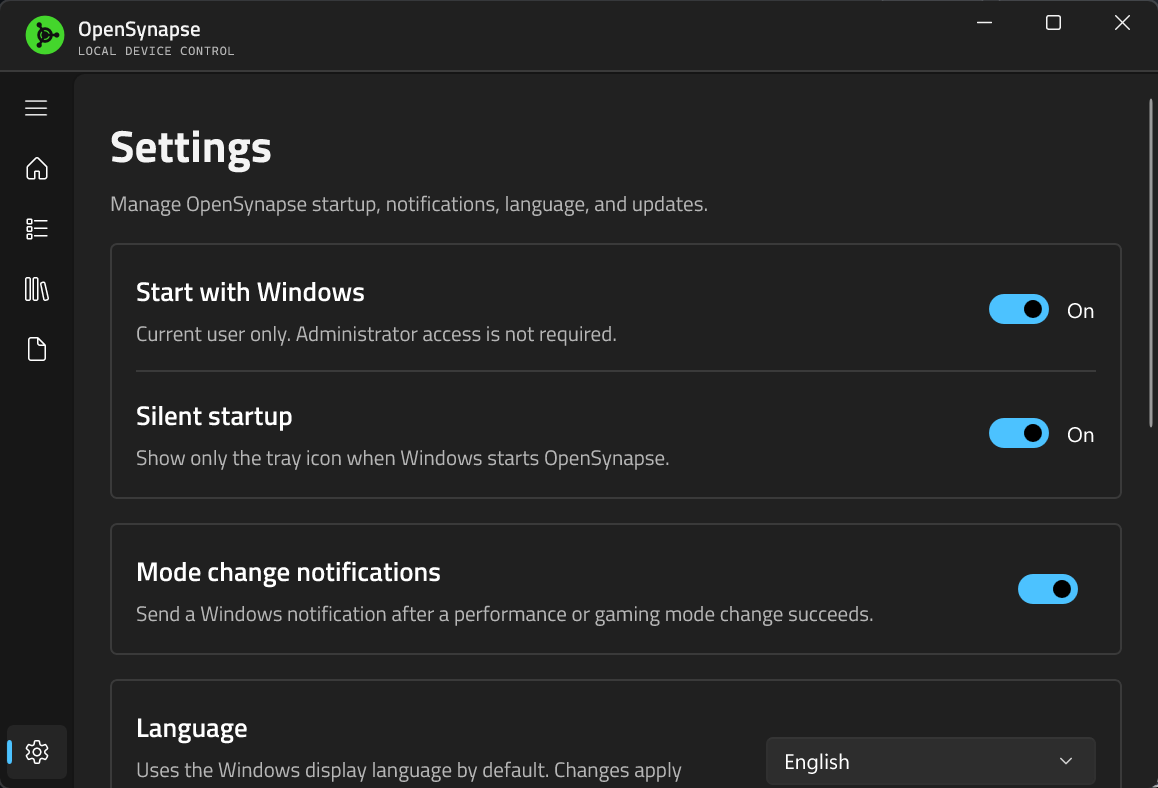Toggle Mode change notifications off

coord(1047,589)
